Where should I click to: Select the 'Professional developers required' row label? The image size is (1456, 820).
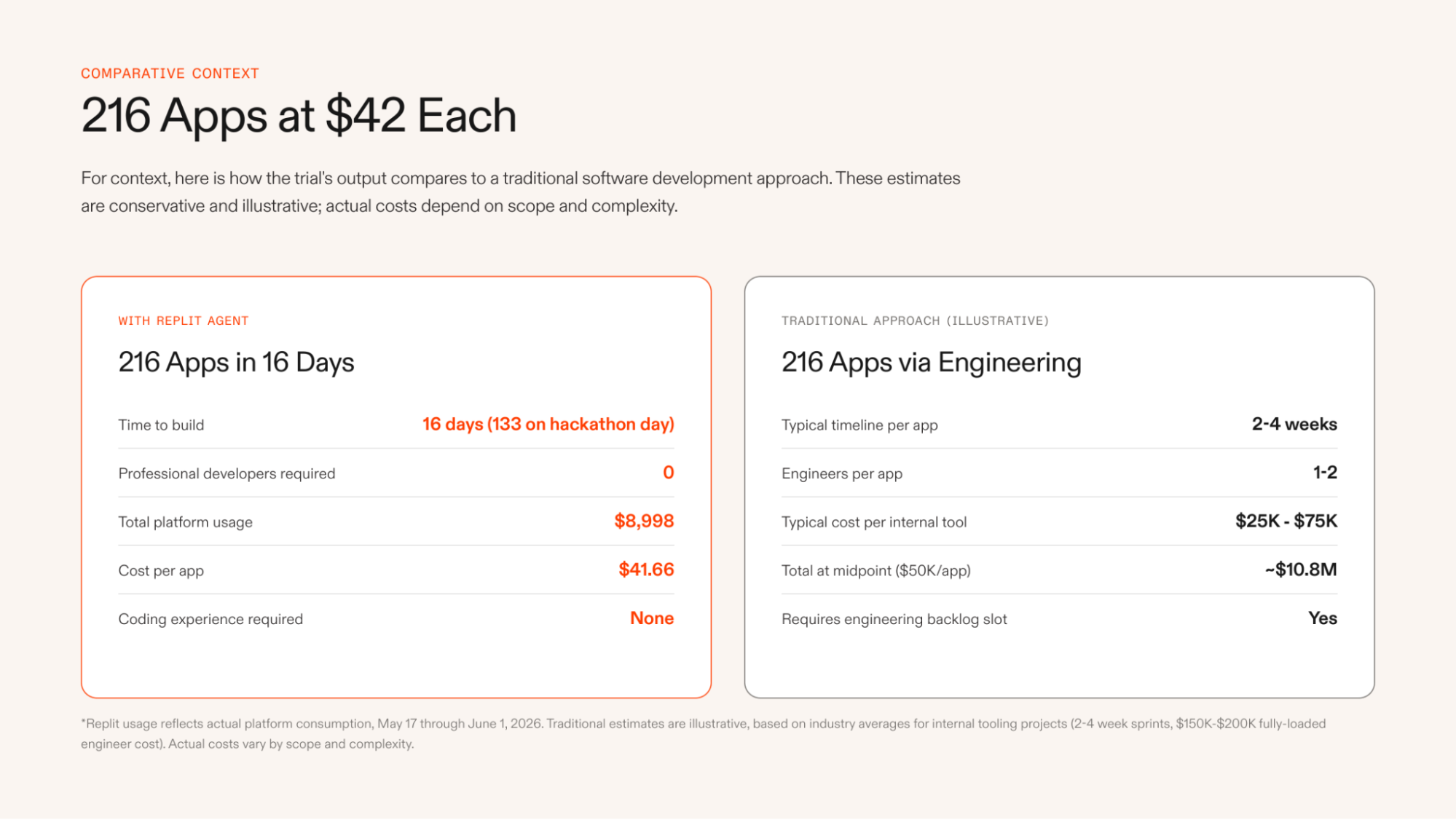point(227,473)
